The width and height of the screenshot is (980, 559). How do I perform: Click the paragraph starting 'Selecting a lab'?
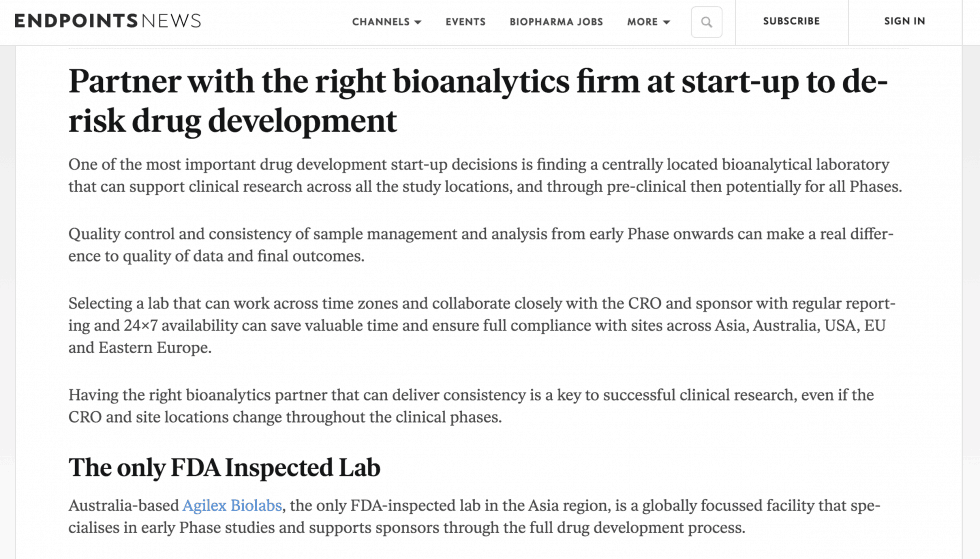482,326
